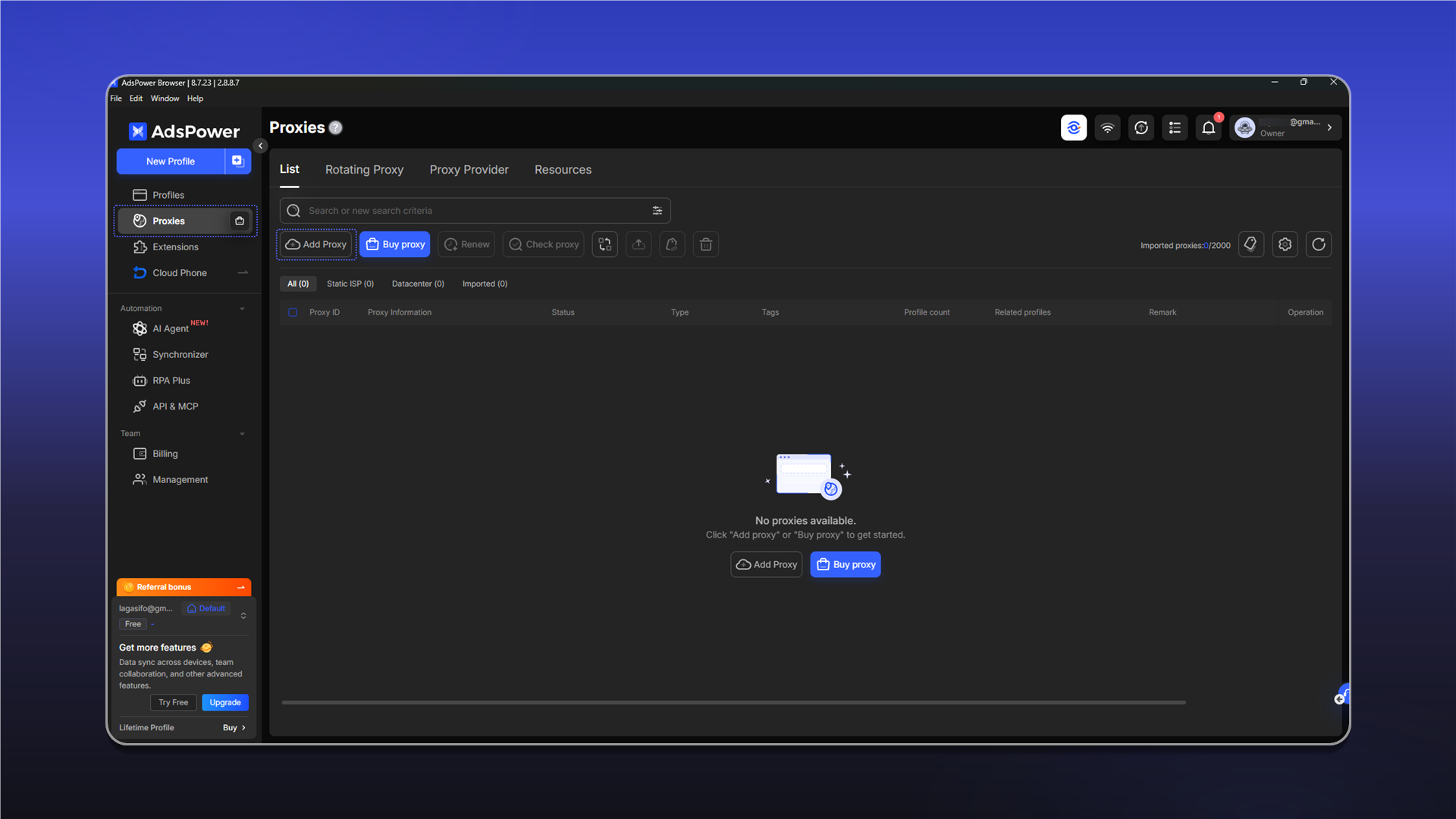Filter by Datacenter (0) proxies
The image size is (1456, 819).
coord(418,284)
